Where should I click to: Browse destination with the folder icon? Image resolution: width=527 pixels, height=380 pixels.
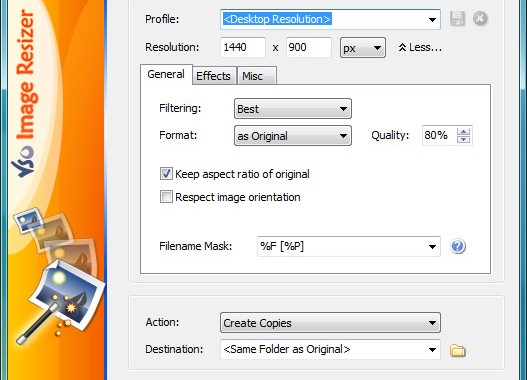coord(458,350)
